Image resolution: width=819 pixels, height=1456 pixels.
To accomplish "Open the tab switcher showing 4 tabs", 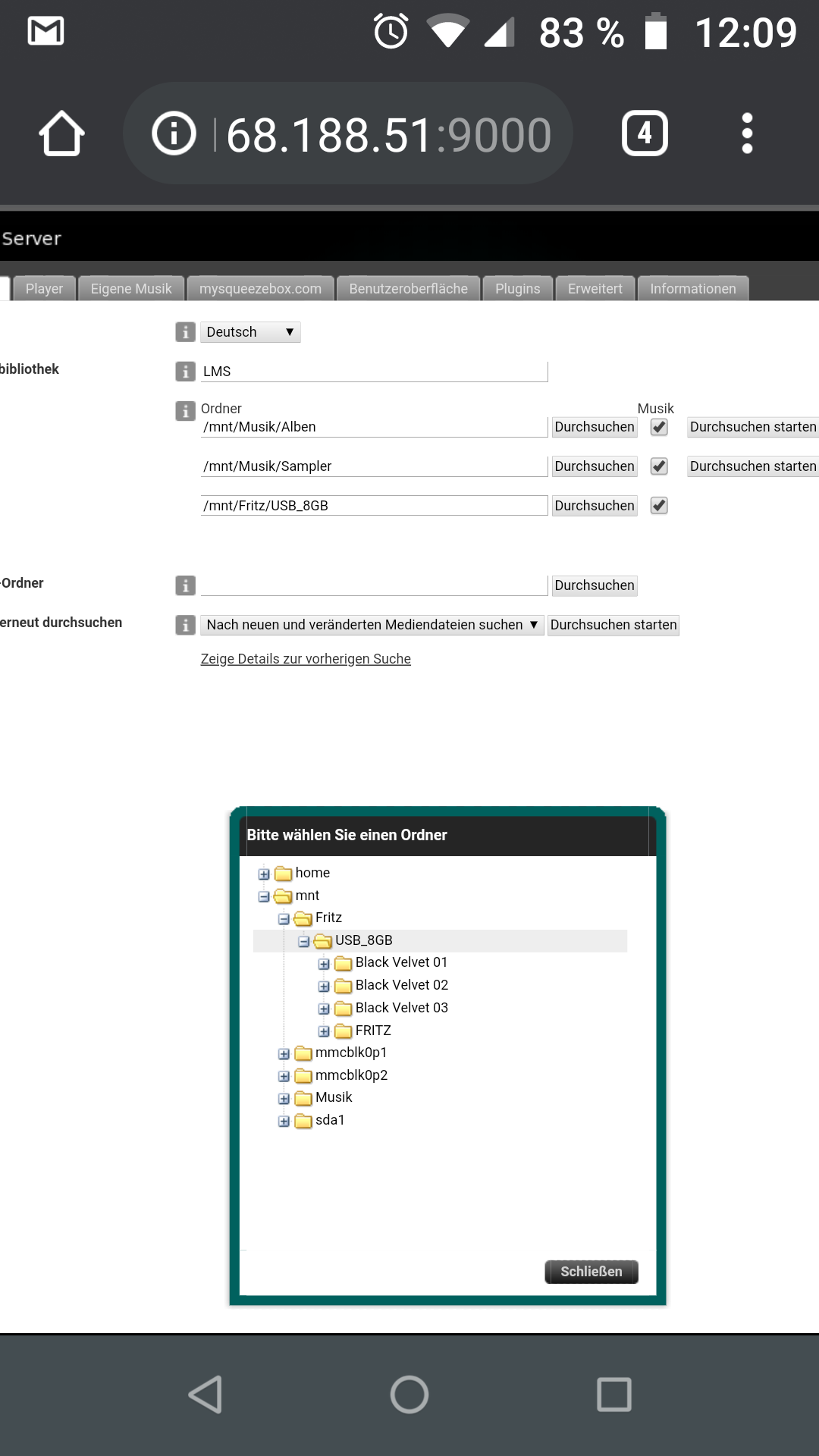I will point(645,133).
